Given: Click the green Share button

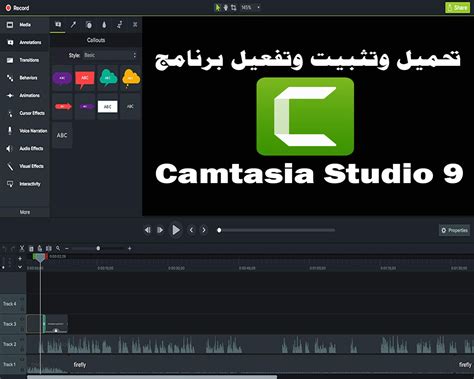Looking at the screenshot, I should (x=458, y=7).
